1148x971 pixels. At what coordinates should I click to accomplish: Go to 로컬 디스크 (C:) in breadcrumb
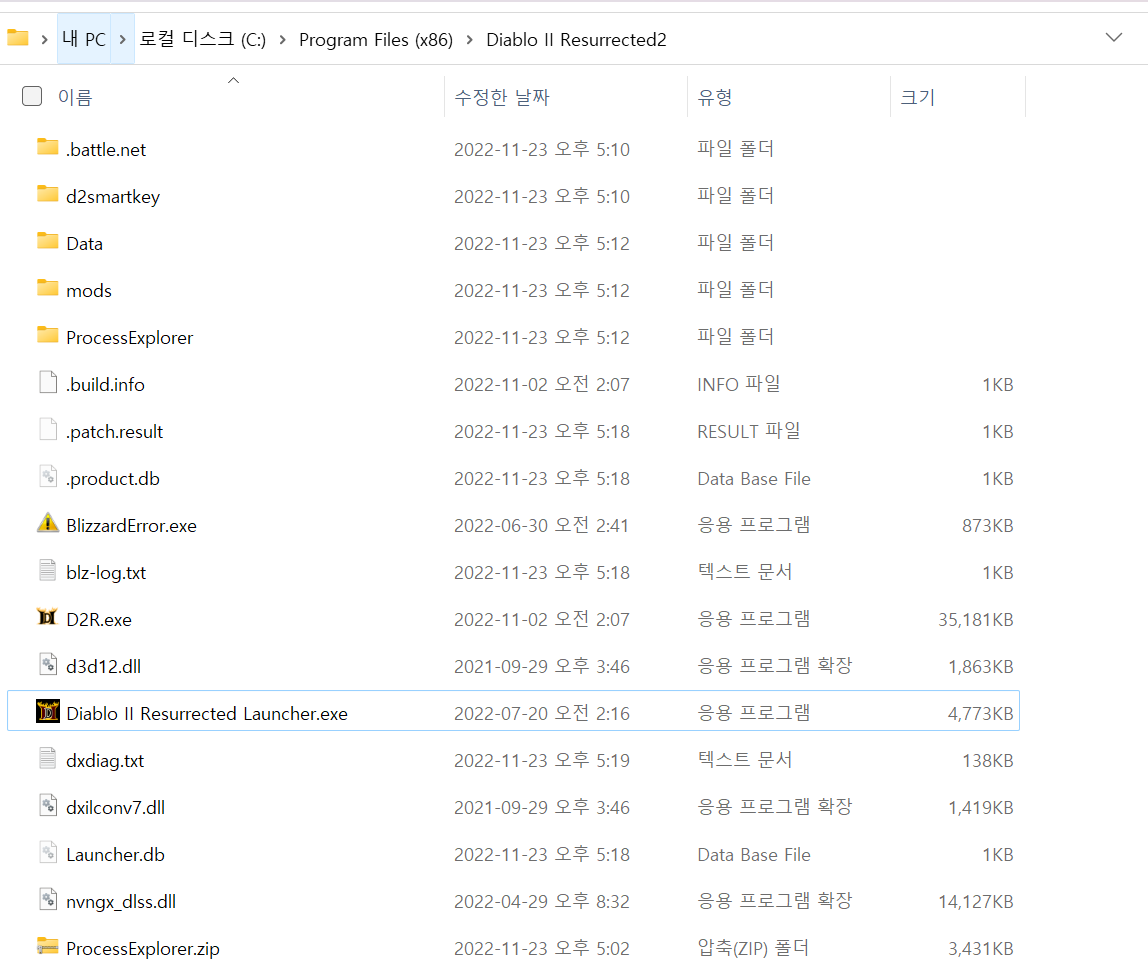pyautogui.click(x=203, y=39)
